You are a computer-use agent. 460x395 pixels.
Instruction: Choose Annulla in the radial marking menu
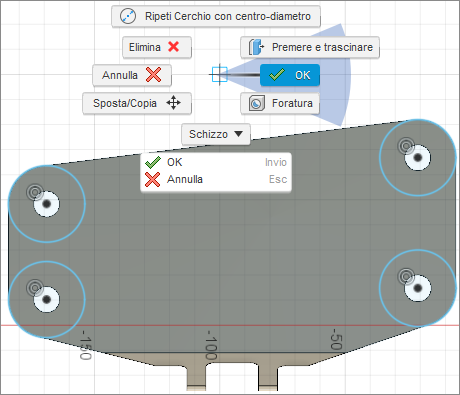pos(132,75)
